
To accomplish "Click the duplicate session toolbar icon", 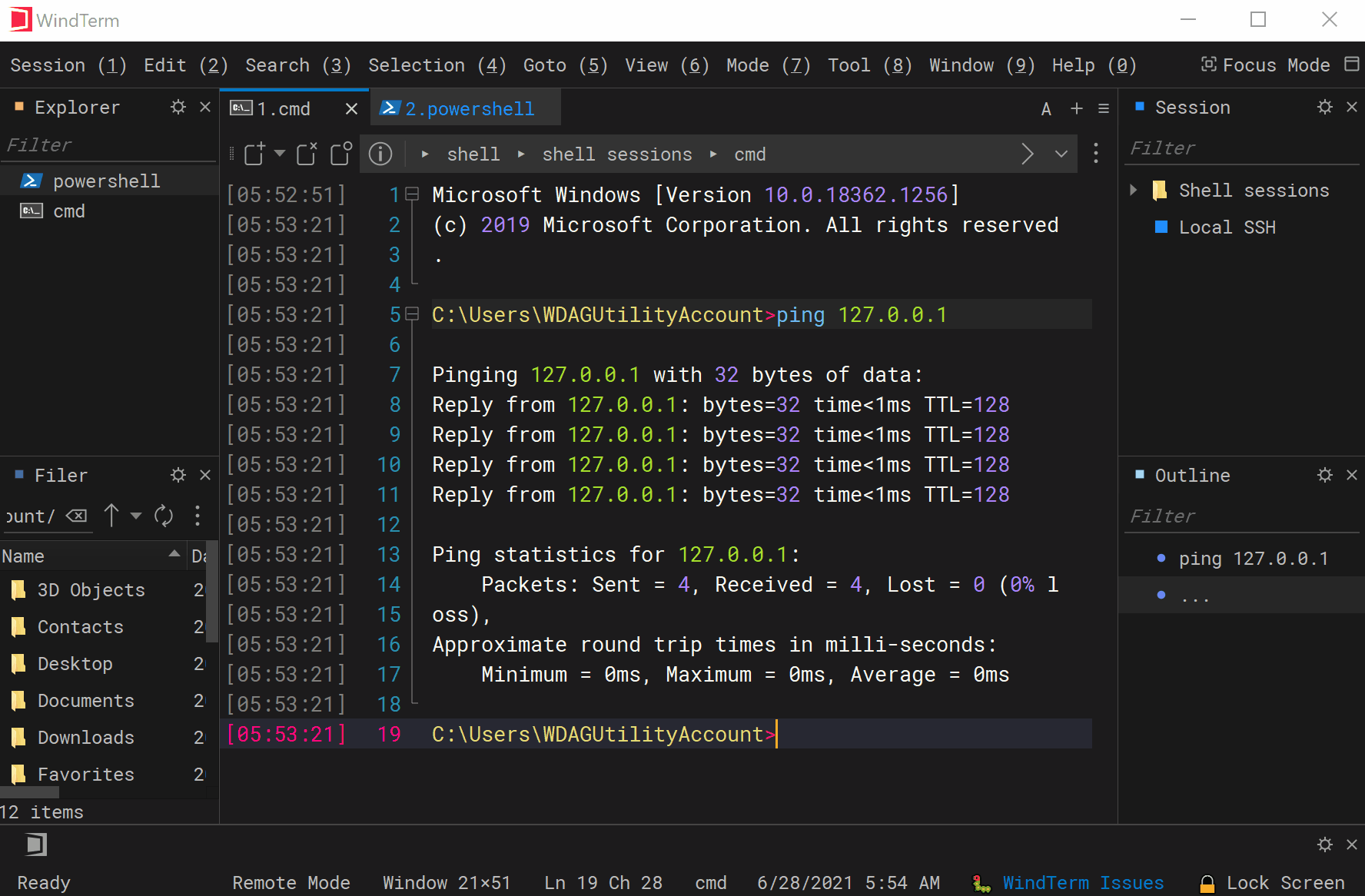I will (340, 154).
